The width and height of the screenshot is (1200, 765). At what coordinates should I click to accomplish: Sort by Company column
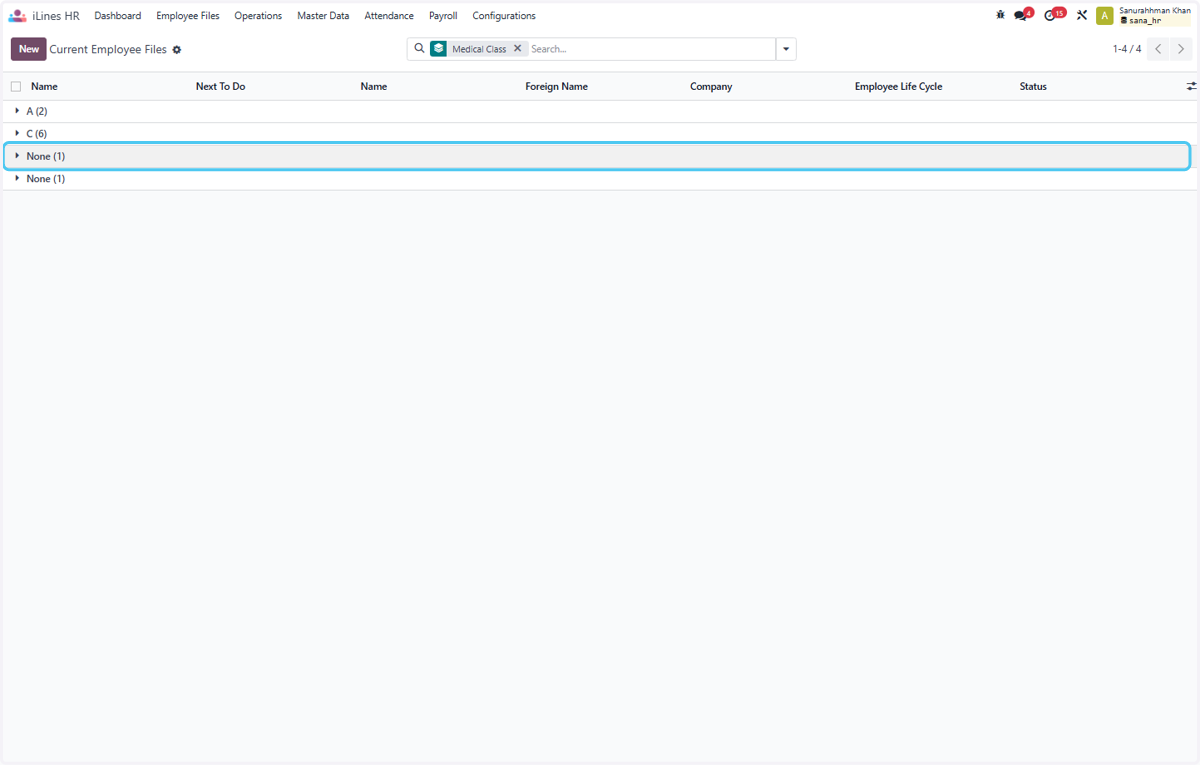(711, 87)
